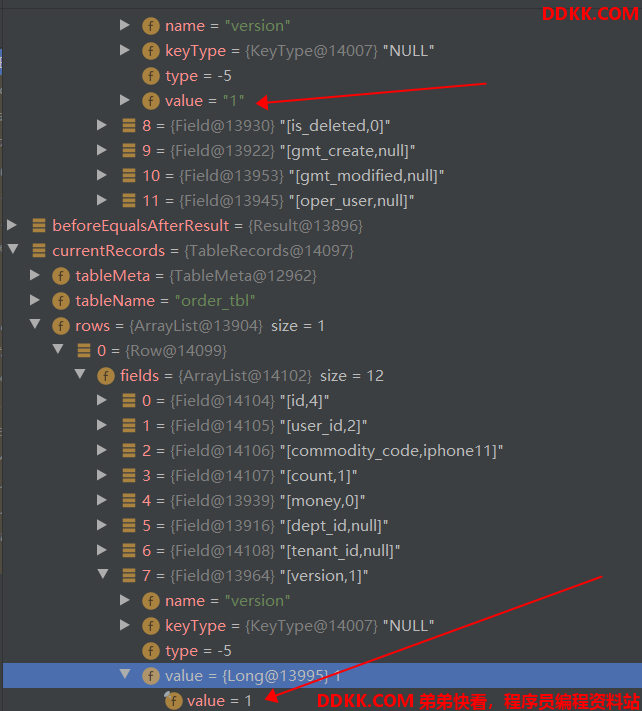Expand the value = "1" string node

tap(125, 100)
